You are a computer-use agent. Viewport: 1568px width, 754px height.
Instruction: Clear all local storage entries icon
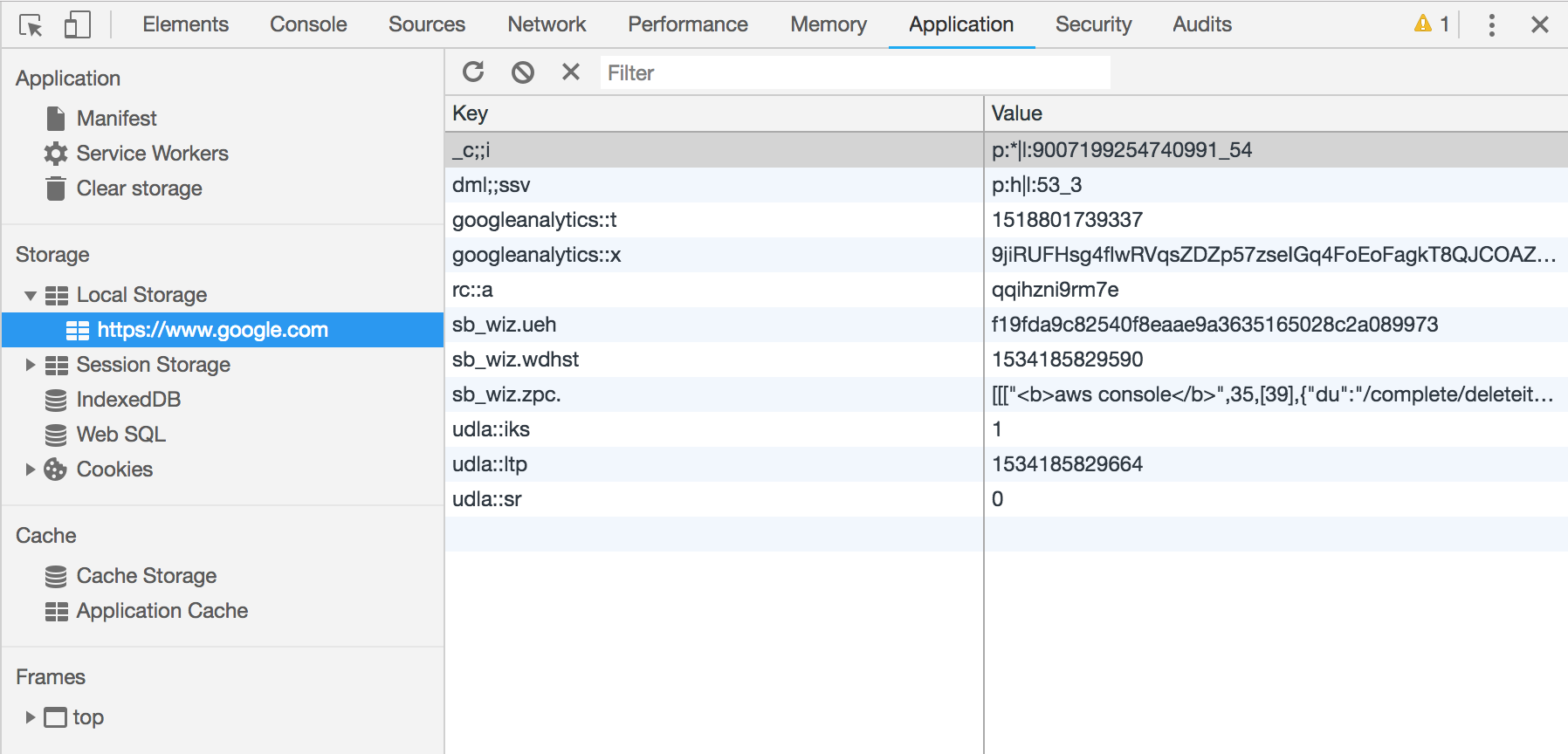click(523, 72)
